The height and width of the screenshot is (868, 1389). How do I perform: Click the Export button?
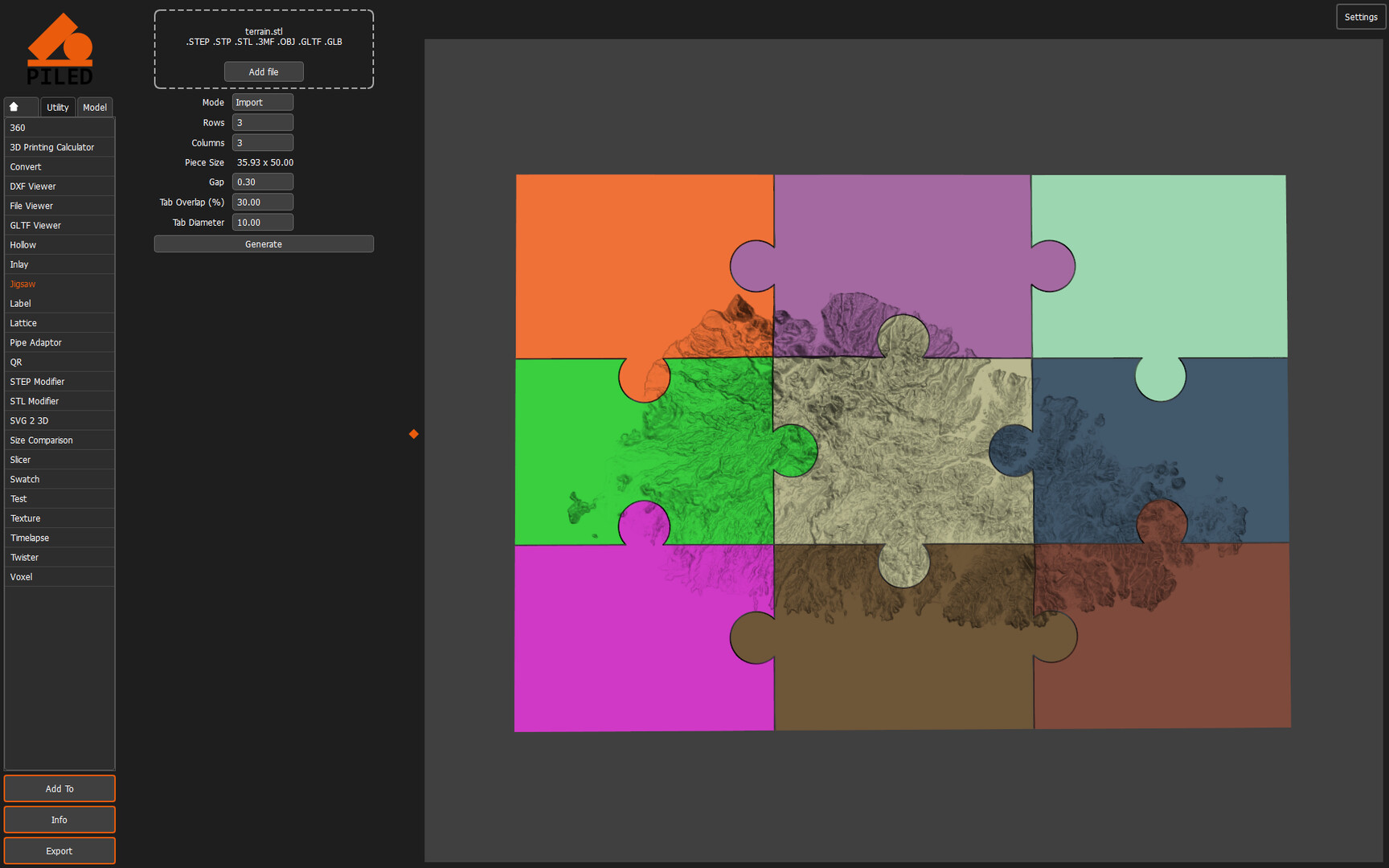click(59, 850)
